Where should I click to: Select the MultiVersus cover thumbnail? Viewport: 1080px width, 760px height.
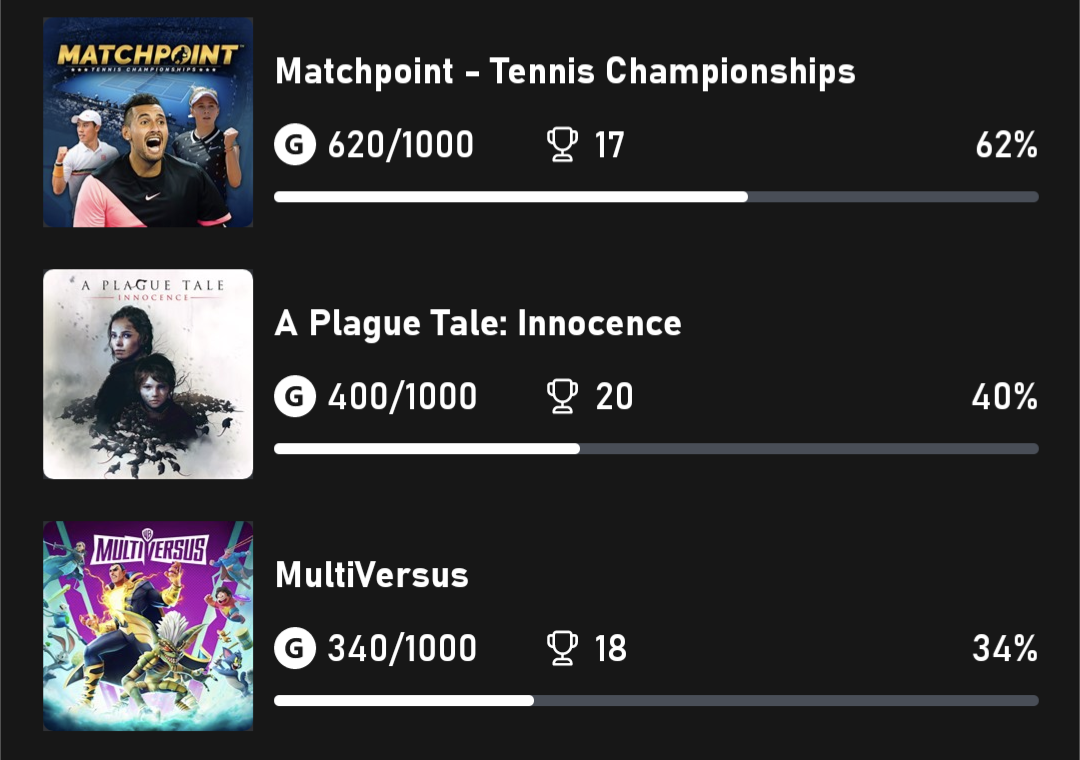[x=148, y=626]
